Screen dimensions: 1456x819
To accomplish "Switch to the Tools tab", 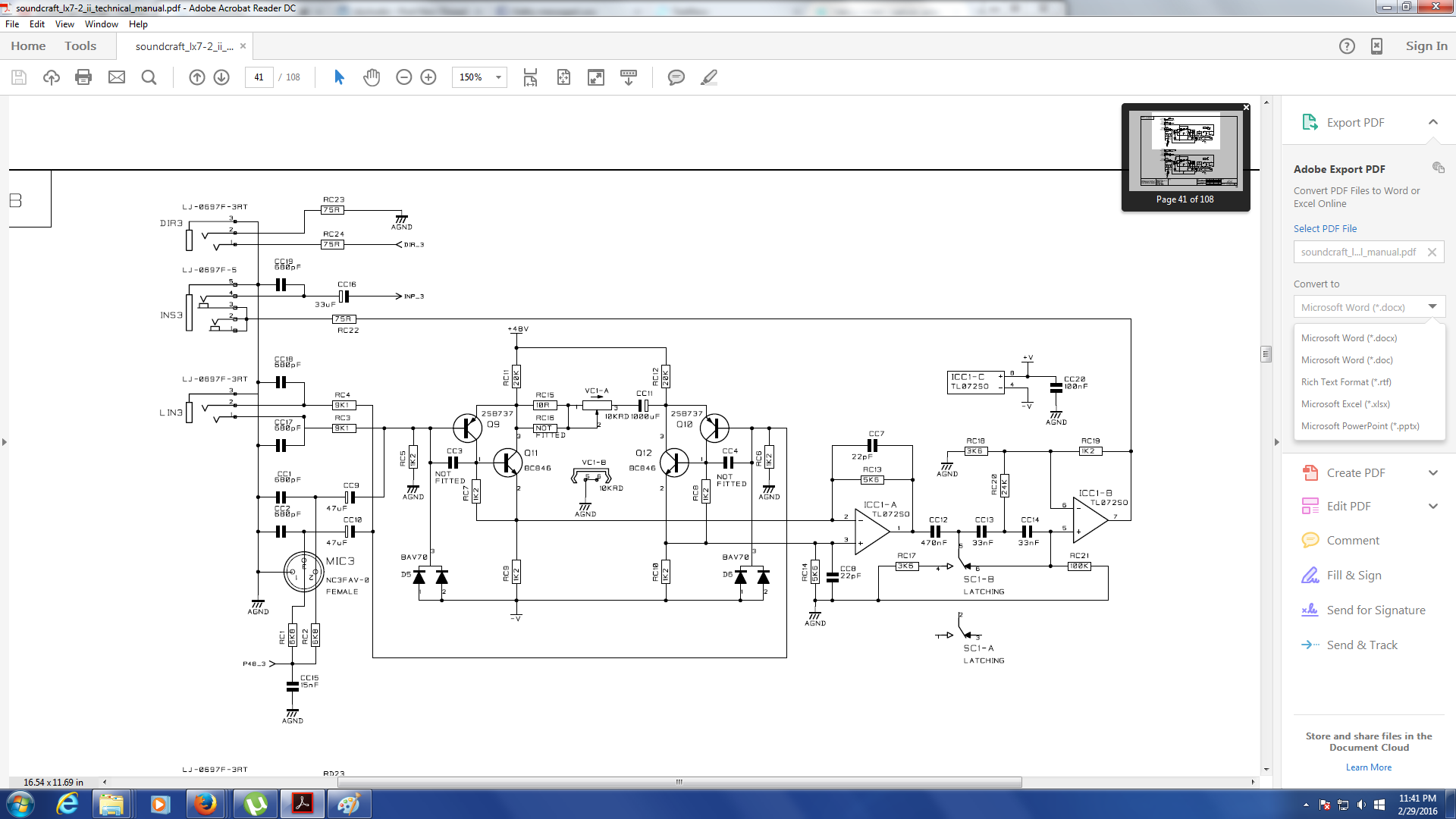I will pyautogui.click(x=80, y=46).
